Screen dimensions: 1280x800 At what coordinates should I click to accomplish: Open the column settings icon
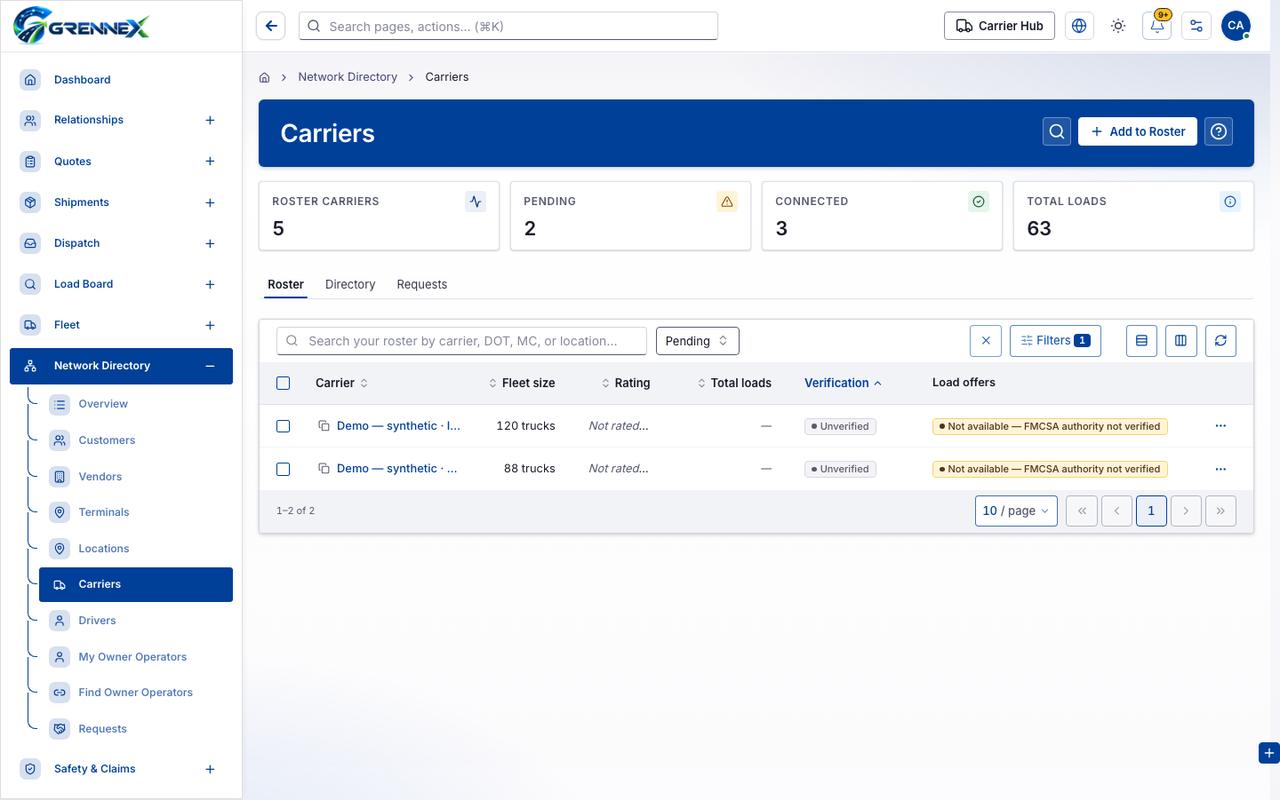(x=1181, y=341)
